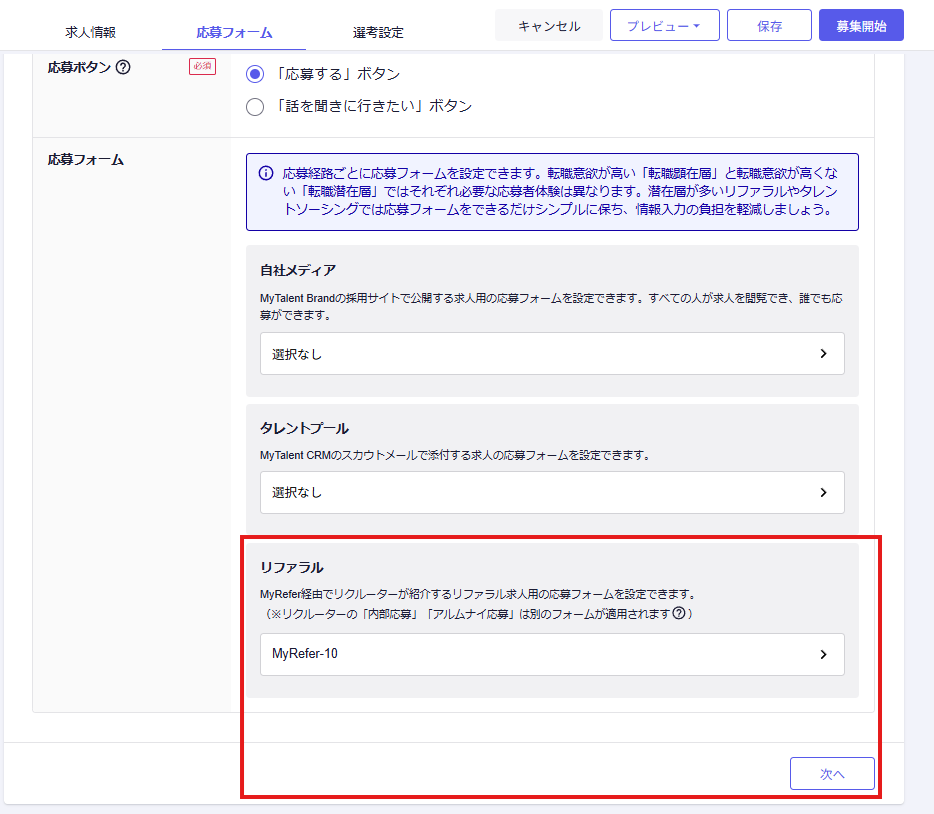Go to the next step with 次へ
This screenshot has width=934, height=814.
(x=832, y=773)
